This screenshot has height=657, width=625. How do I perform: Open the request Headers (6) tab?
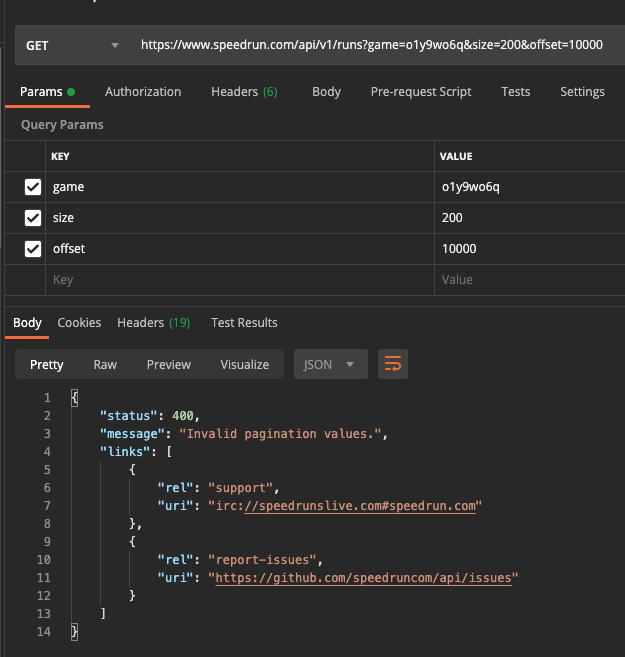tap(244, 92)
